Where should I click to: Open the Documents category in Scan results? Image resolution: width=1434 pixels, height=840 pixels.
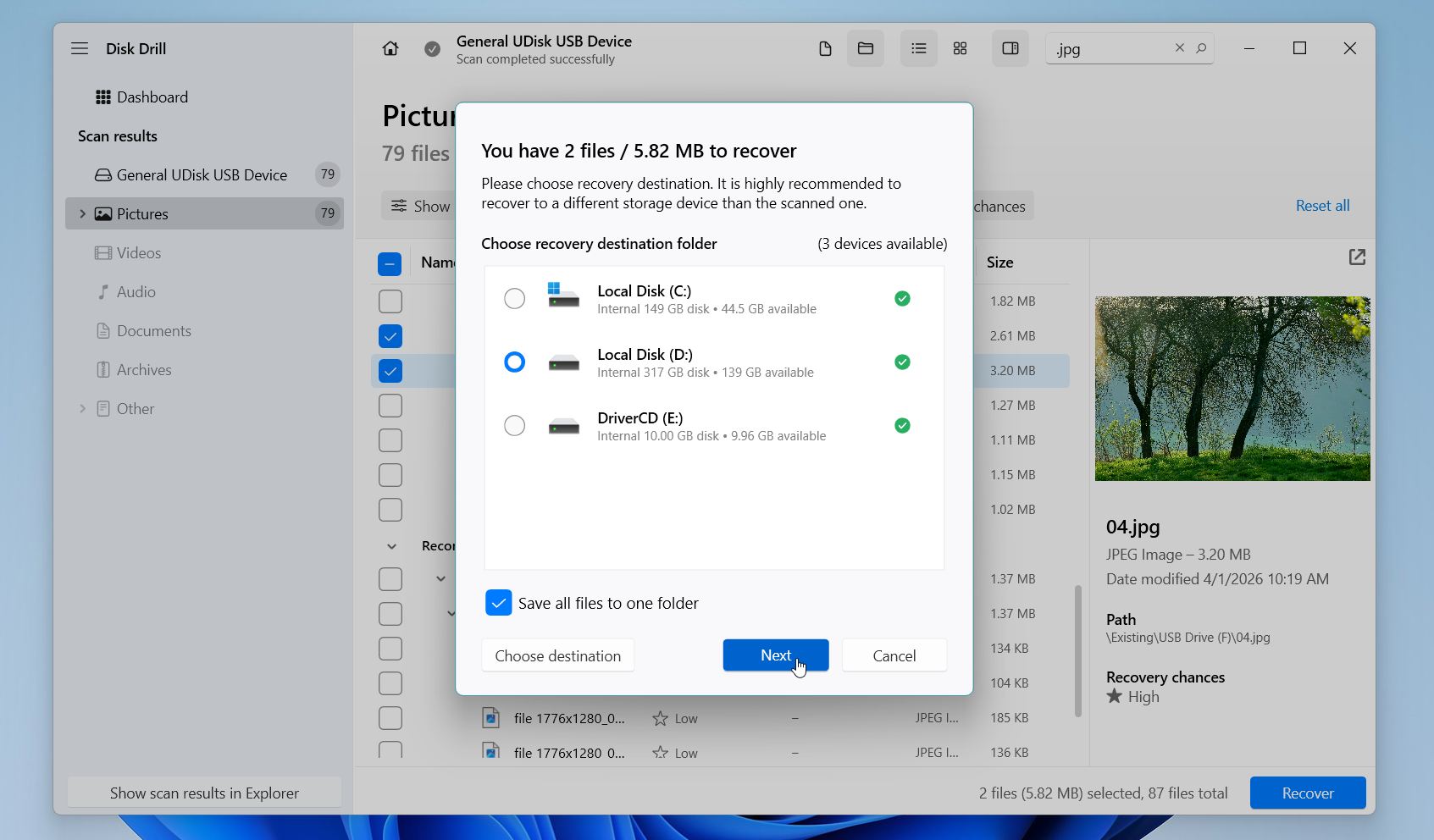click(153, 330)
